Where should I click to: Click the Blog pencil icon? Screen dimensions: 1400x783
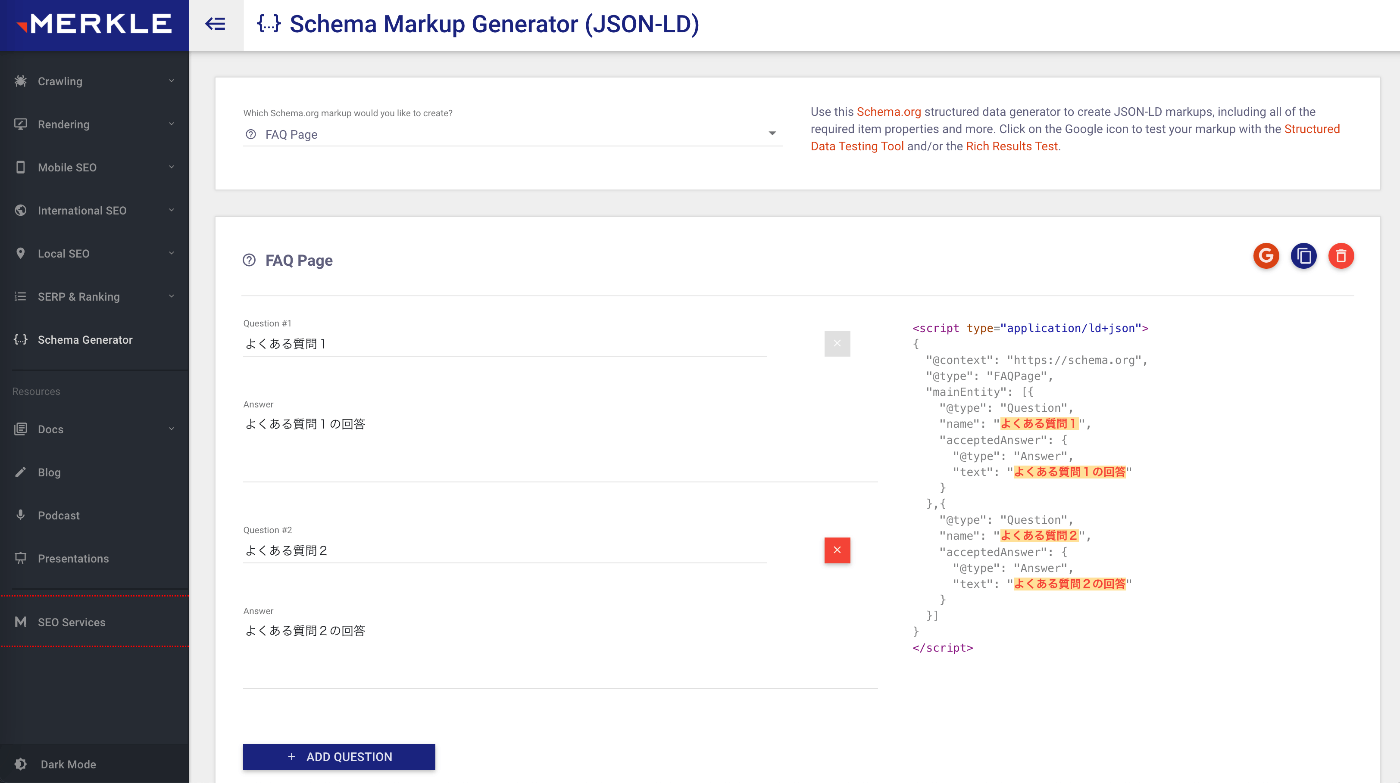[x=21, y=472]
